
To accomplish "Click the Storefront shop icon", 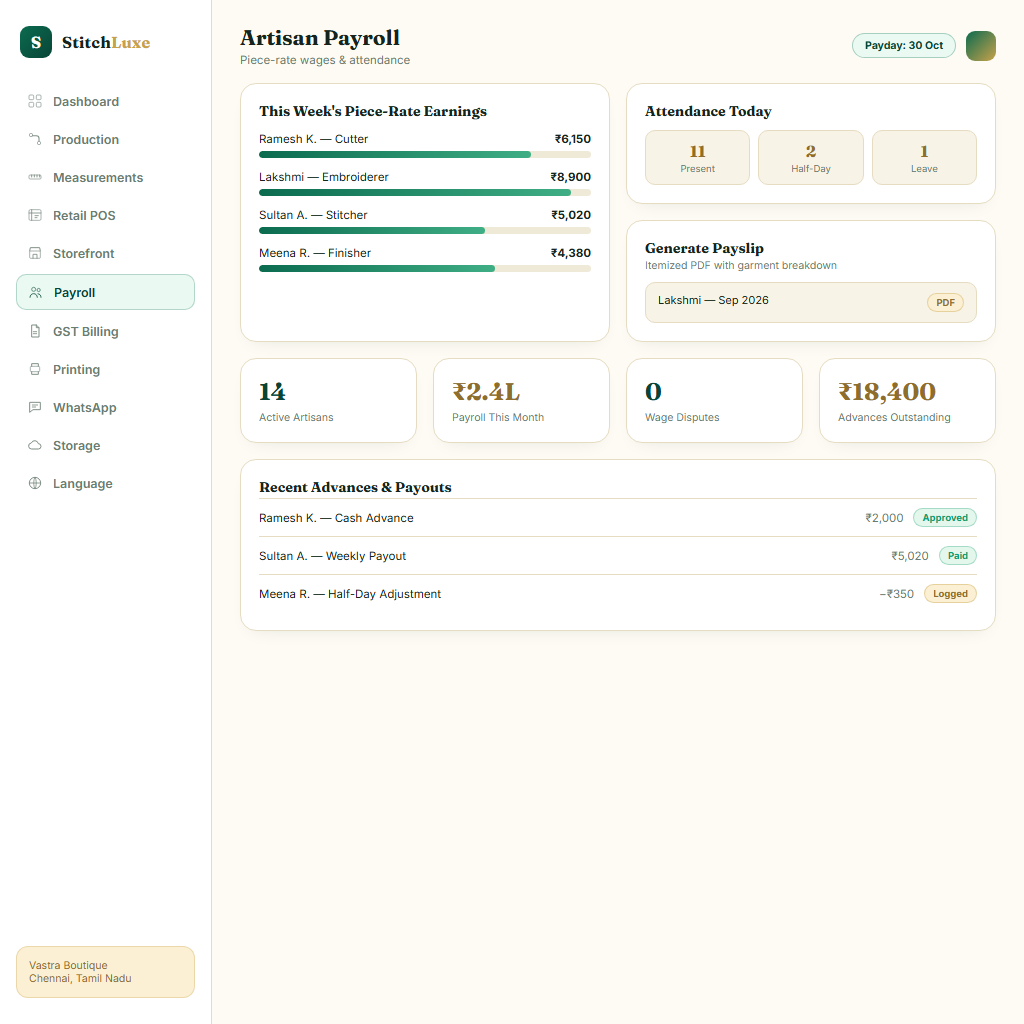I will pos(35,253).
